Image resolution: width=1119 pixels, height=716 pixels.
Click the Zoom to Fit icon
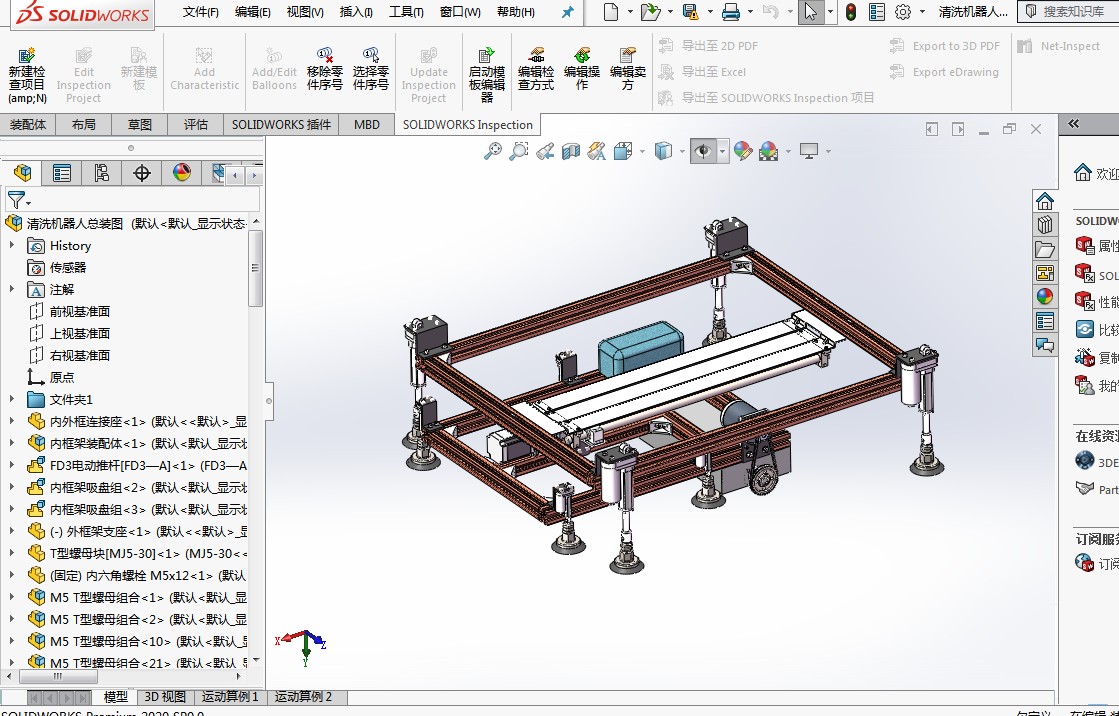493,151
